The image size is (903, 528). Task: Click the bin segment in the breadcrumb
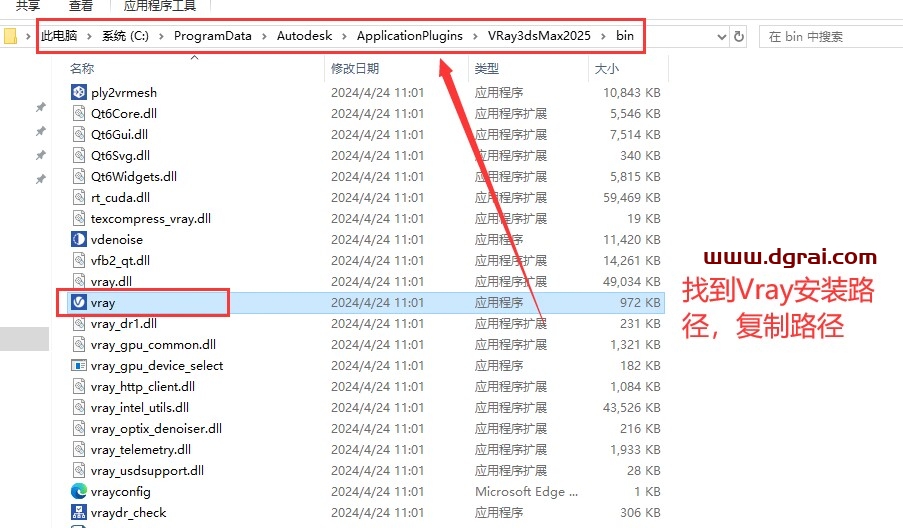(x=625, y=36)
